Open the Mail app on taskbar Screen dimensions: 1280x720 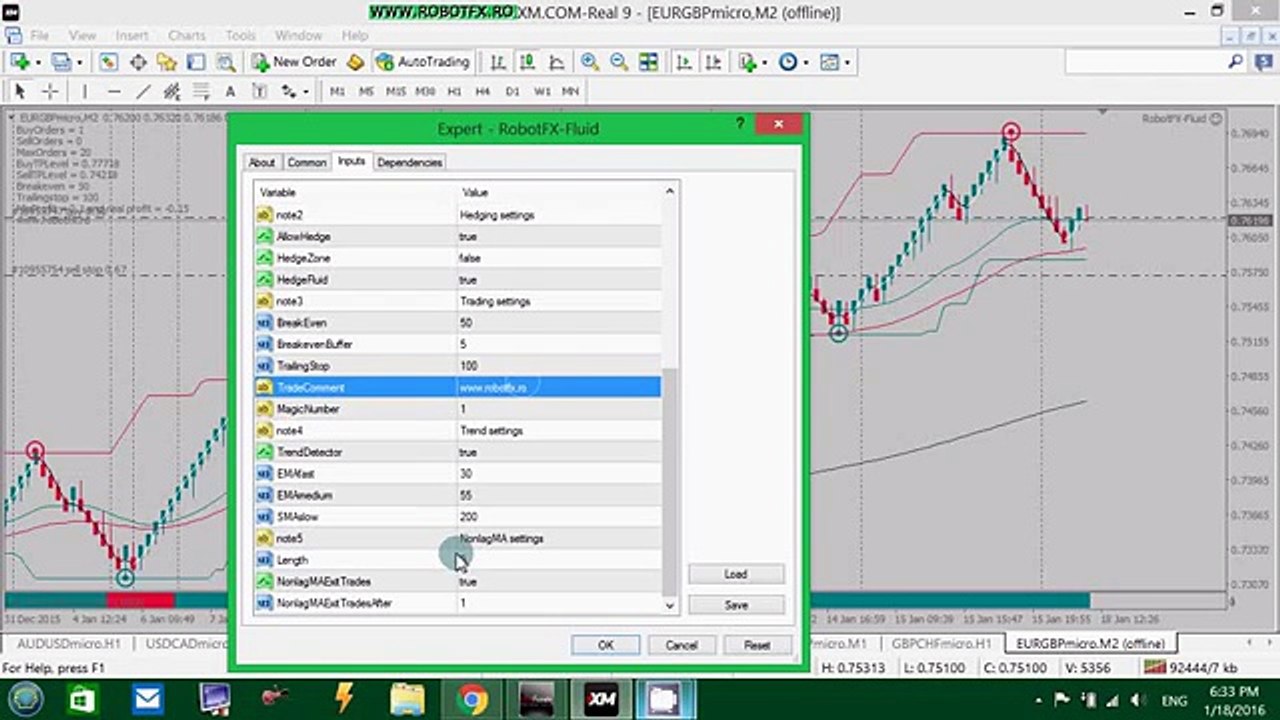click(x=148, y=698)
